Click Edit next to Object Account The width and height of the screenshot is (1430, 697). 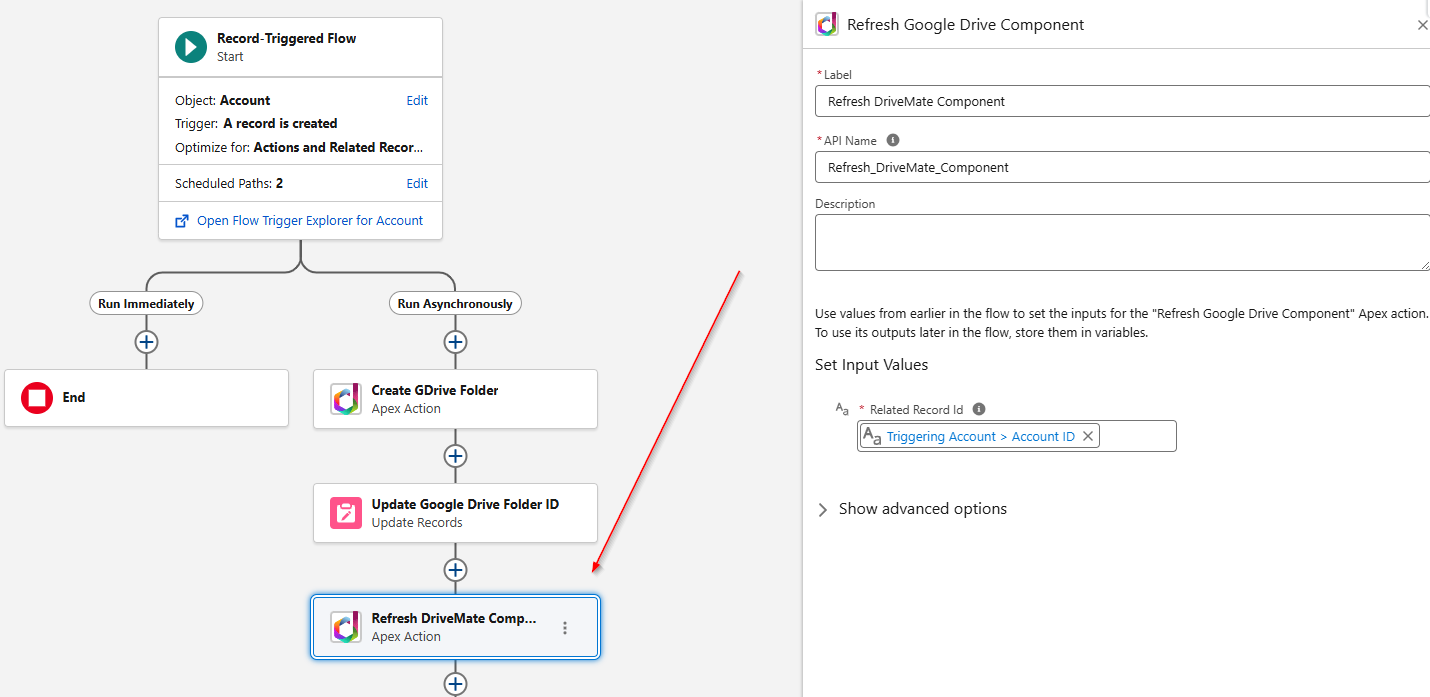tap(417, 100)
